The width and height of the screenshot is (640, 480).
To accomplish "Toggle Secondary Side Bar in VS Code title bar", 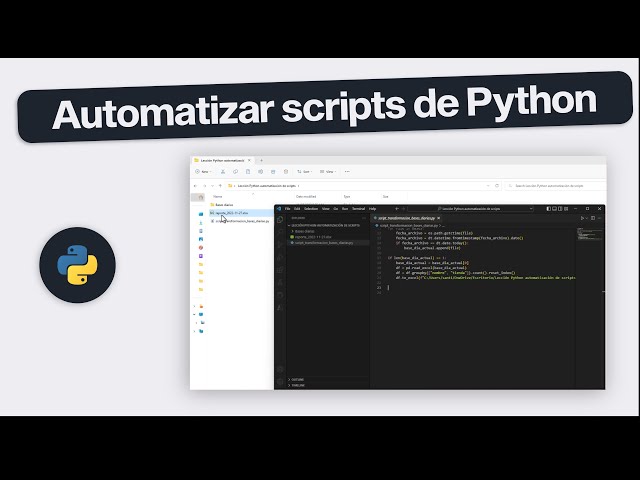I will [x=560, y=209].
